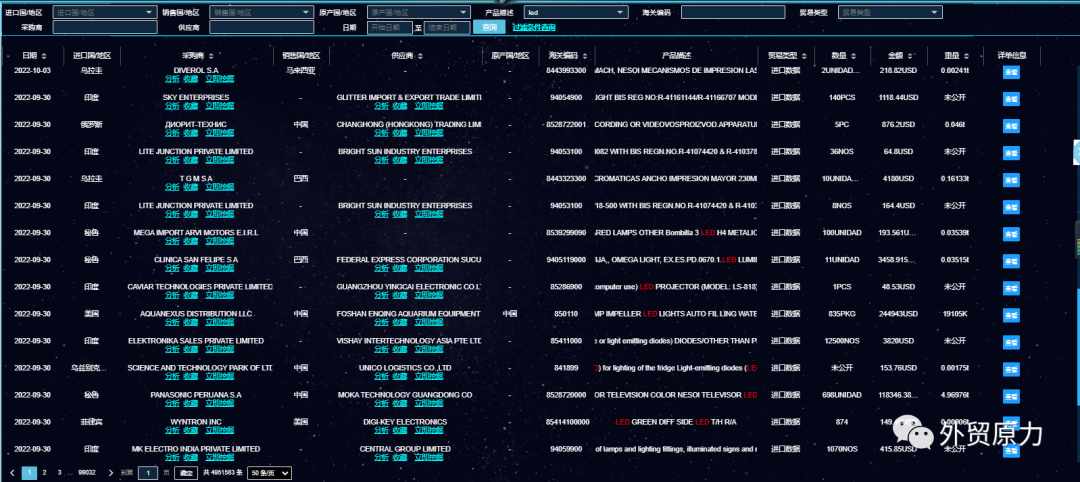Focus the 采购商 filter input field
Viewport: 1080px width, 482px height.
coord(105,28)
